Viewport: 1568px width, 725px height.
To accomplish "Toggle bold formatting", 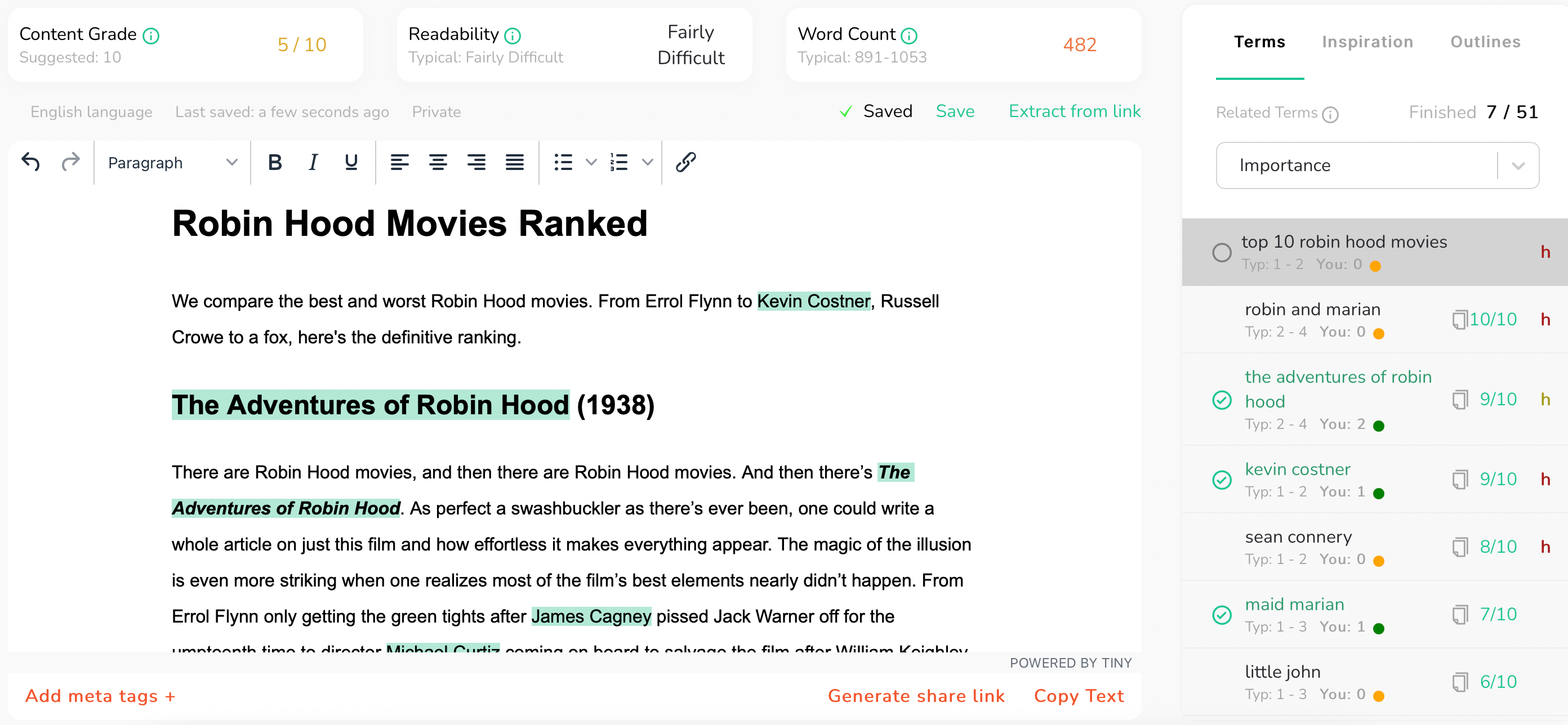I will point(274,163).
